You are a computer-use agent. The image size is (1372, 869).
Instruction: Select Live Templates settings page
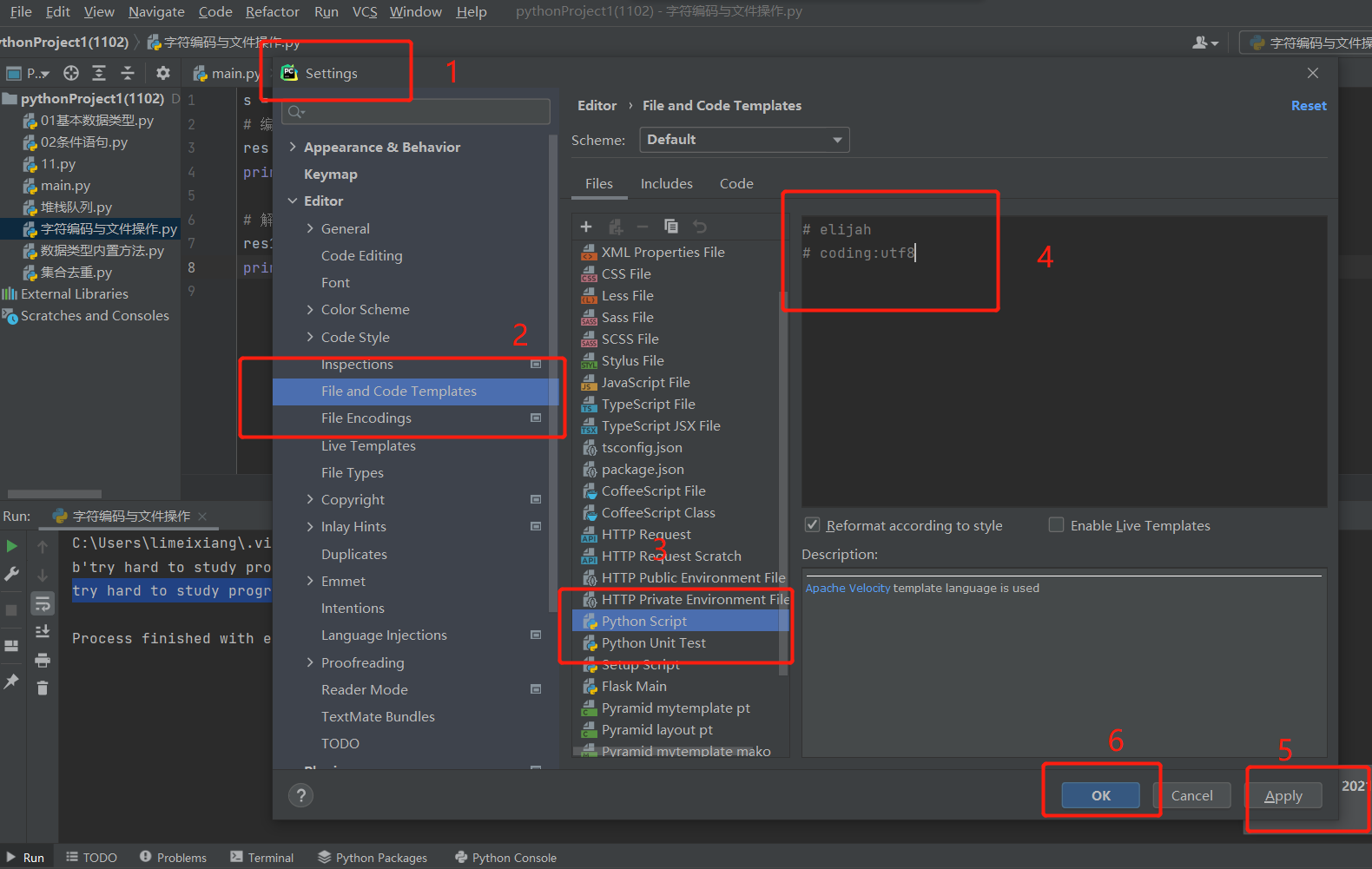click(415, 445)
